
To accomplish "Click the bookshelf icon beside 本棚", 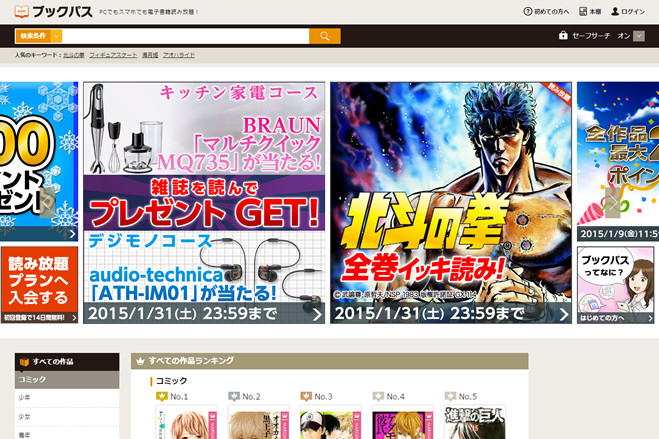I will click(x=583, y=12).
